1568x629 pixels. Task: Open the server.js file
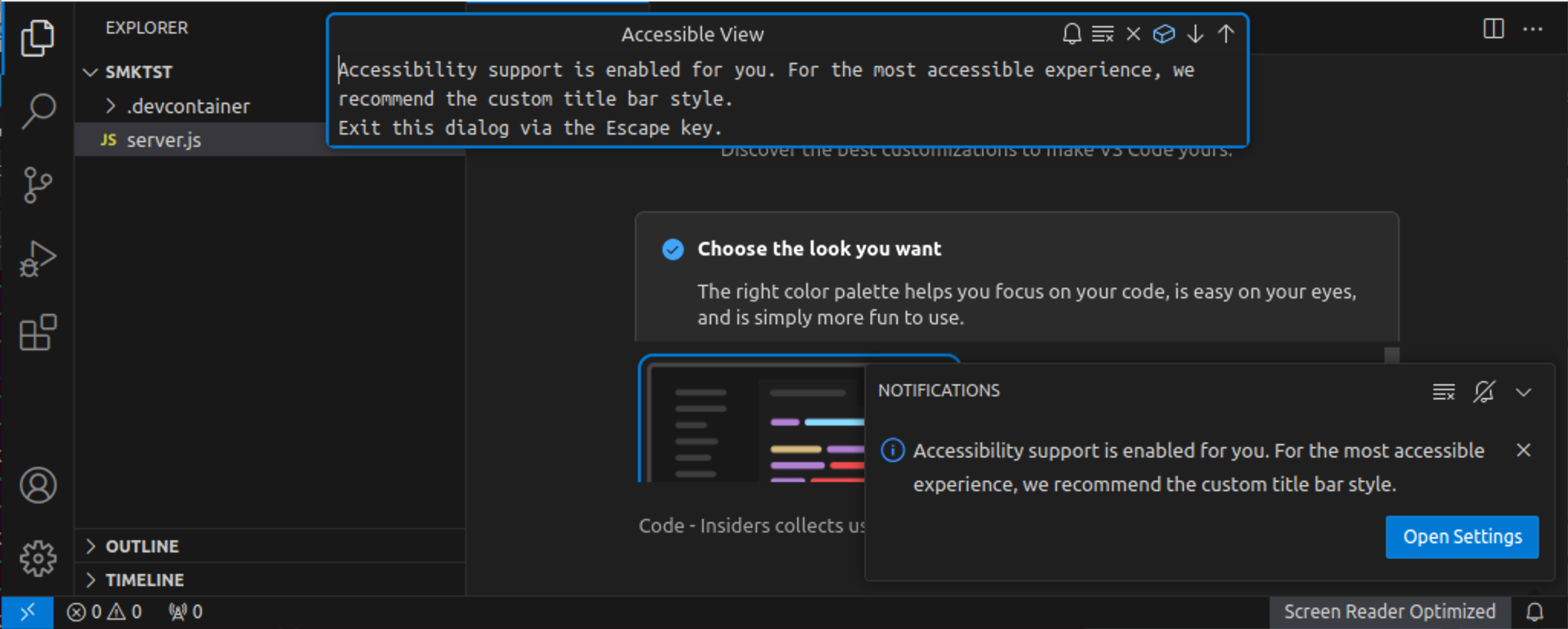(x=164, y=139)
